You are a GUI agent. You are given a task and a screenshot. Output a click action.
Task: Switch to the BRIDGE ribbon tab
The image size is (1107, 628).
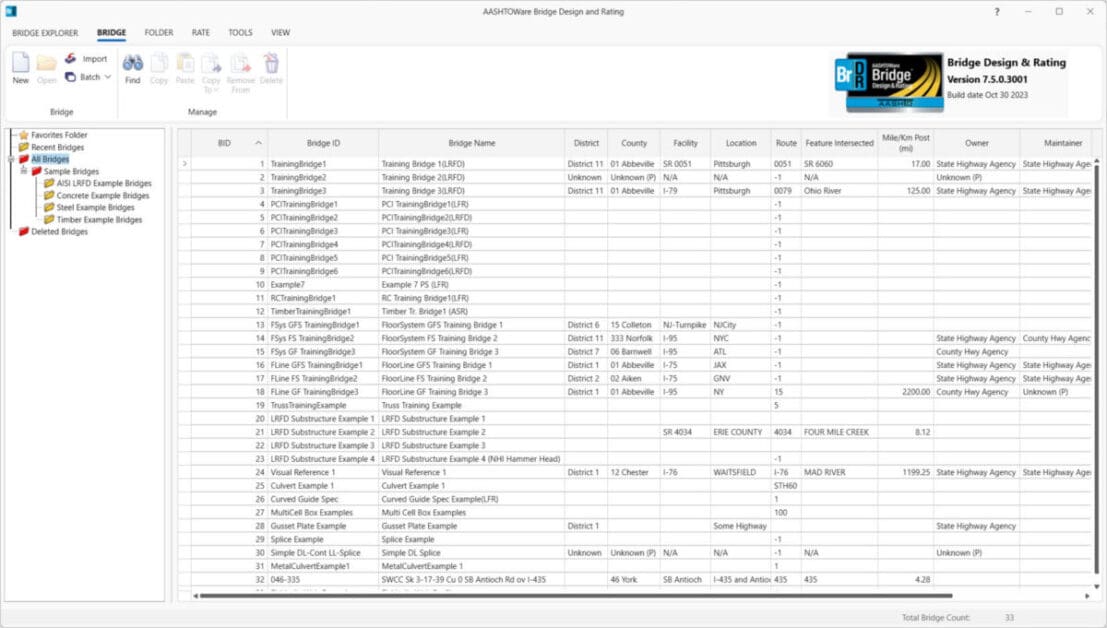coord(112,32)
